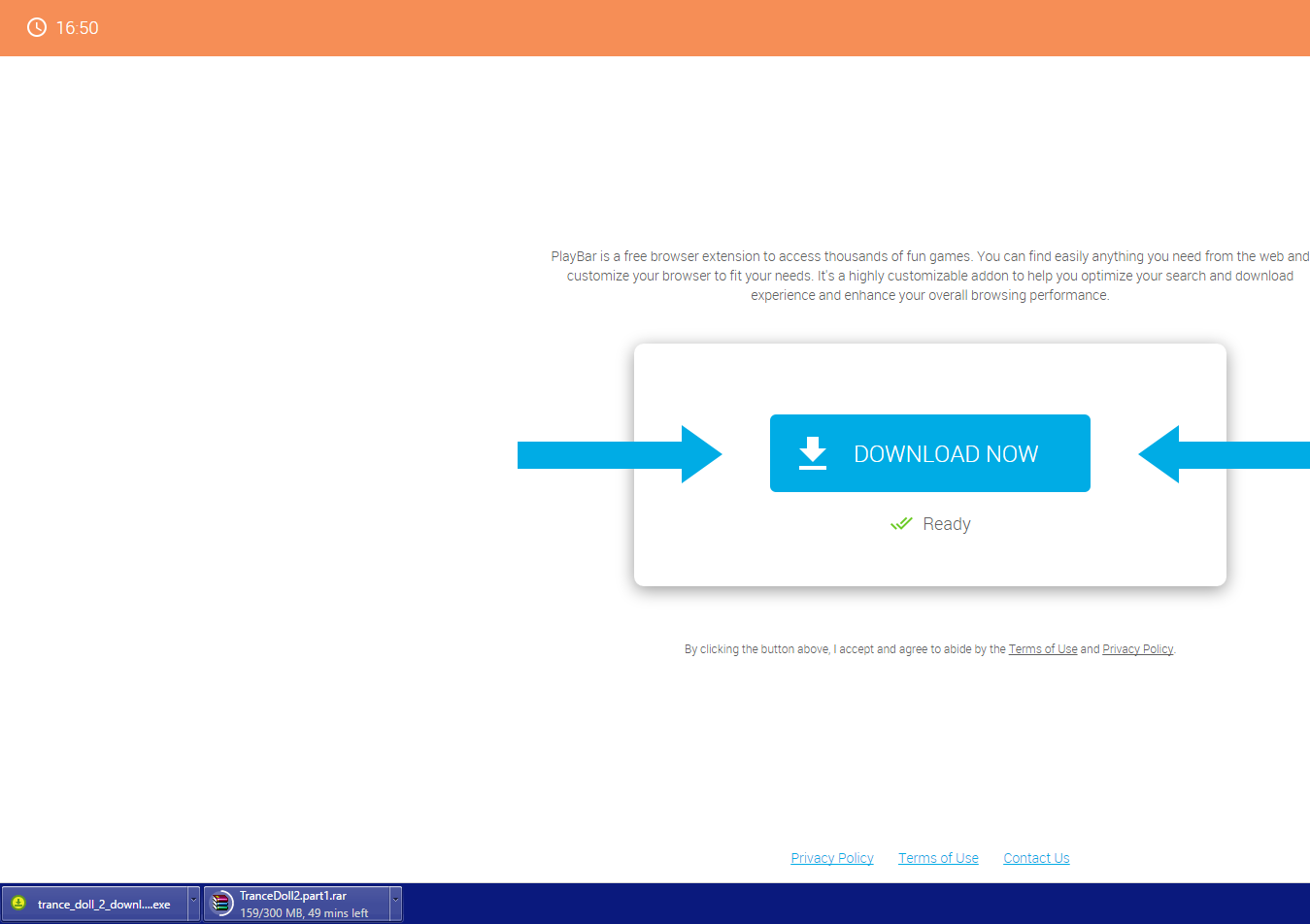Click the 159/300 MB download progress text
The width and height of the screenshot is (1310, 924).
[x=304, y=913]
